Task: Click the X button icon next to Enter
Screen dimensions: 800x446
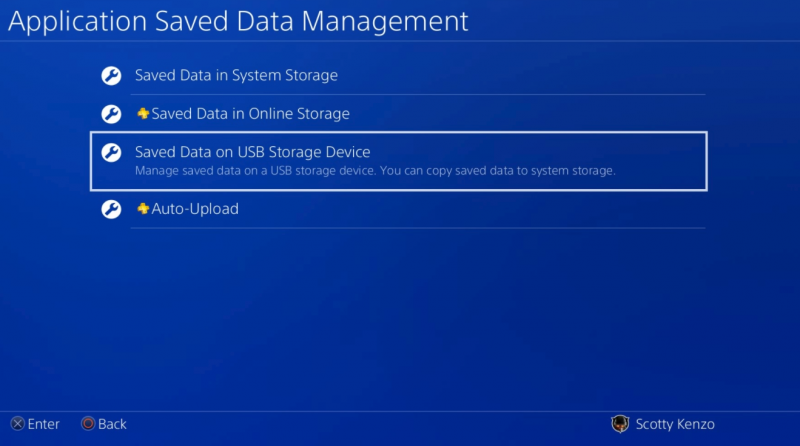Action: tap(18, 424)
